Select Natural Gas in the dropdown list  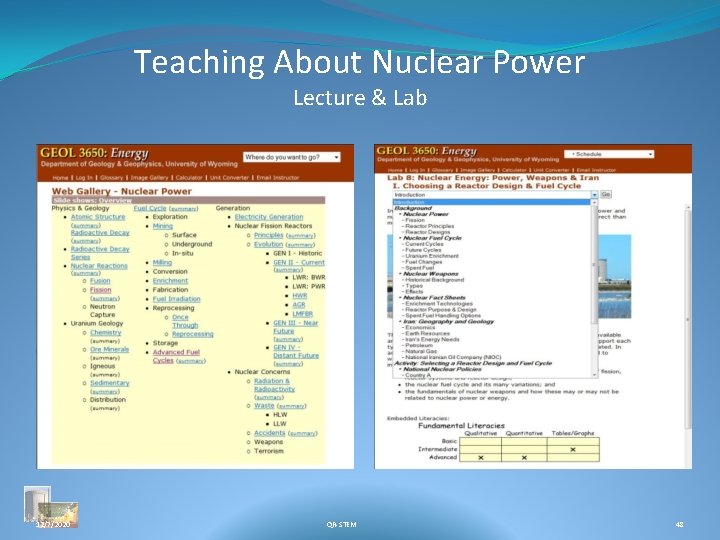[x=421, y=351]
